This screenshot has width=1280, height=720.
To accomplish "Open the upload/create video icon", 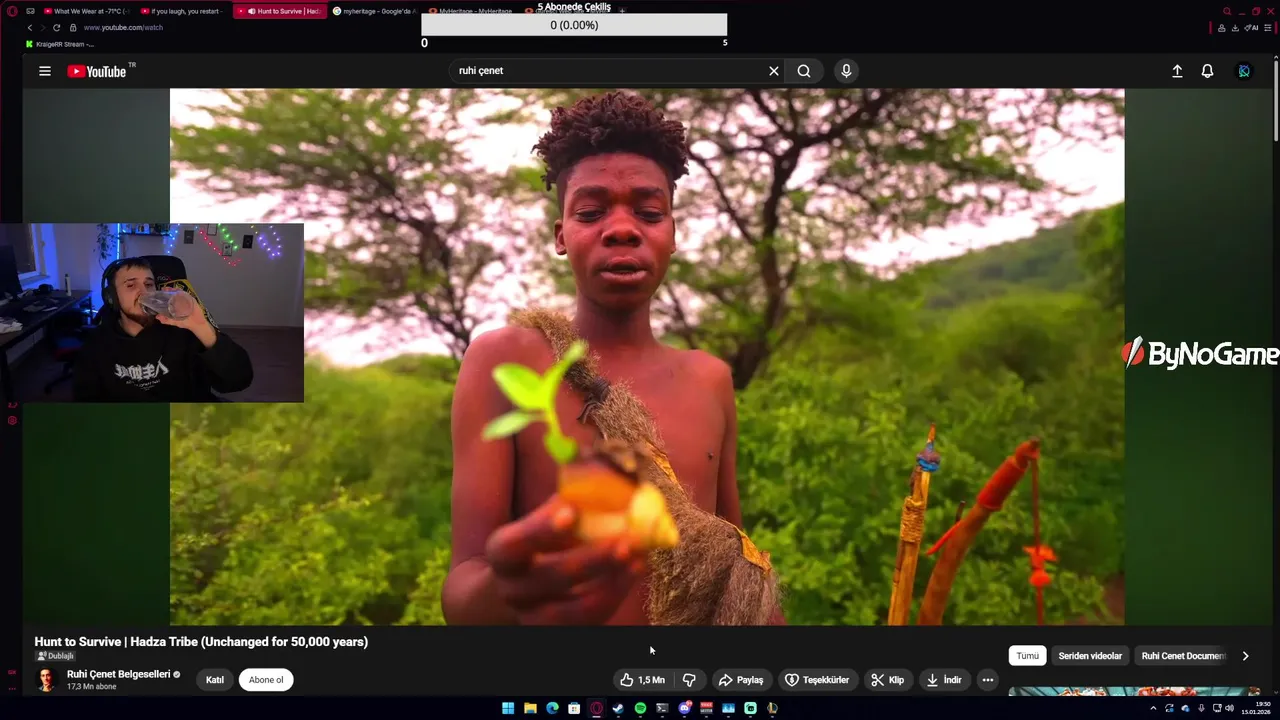I will [x=1177, y=71].
